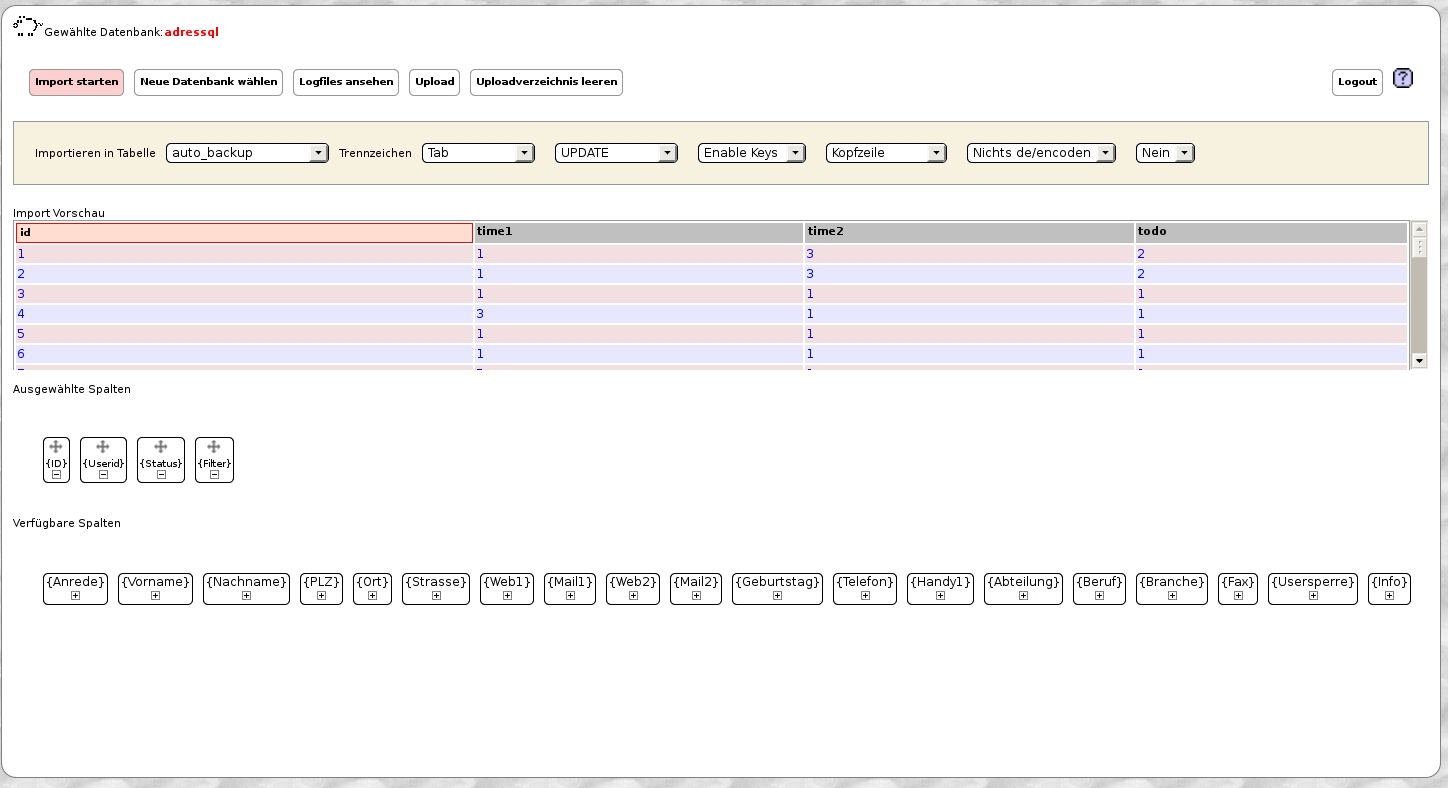
Task: Add {Vorname} column via its plus icon
Action: [x=155, y=596]
